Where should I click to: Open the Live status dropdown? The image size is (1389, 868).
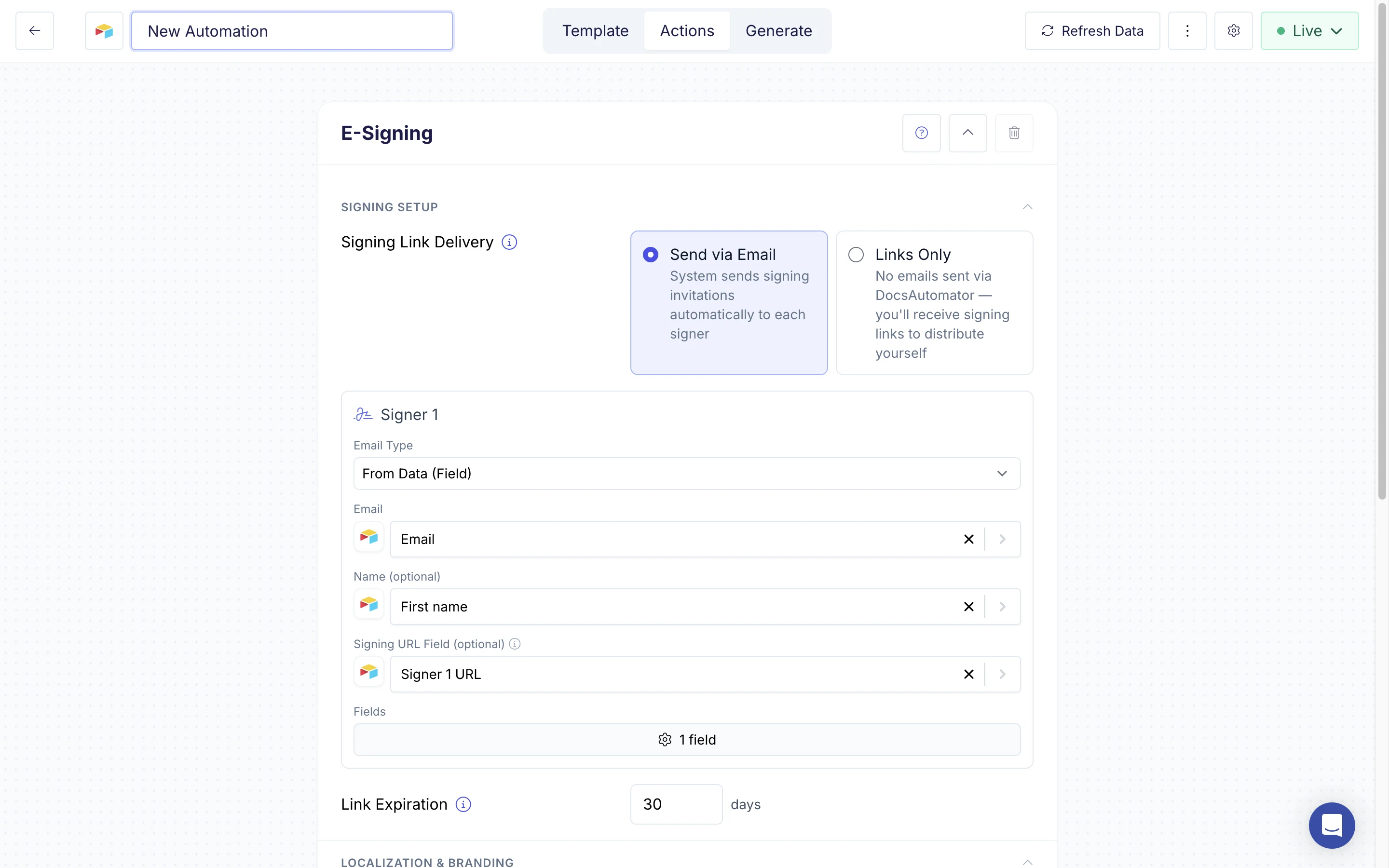click(1309, 31)
